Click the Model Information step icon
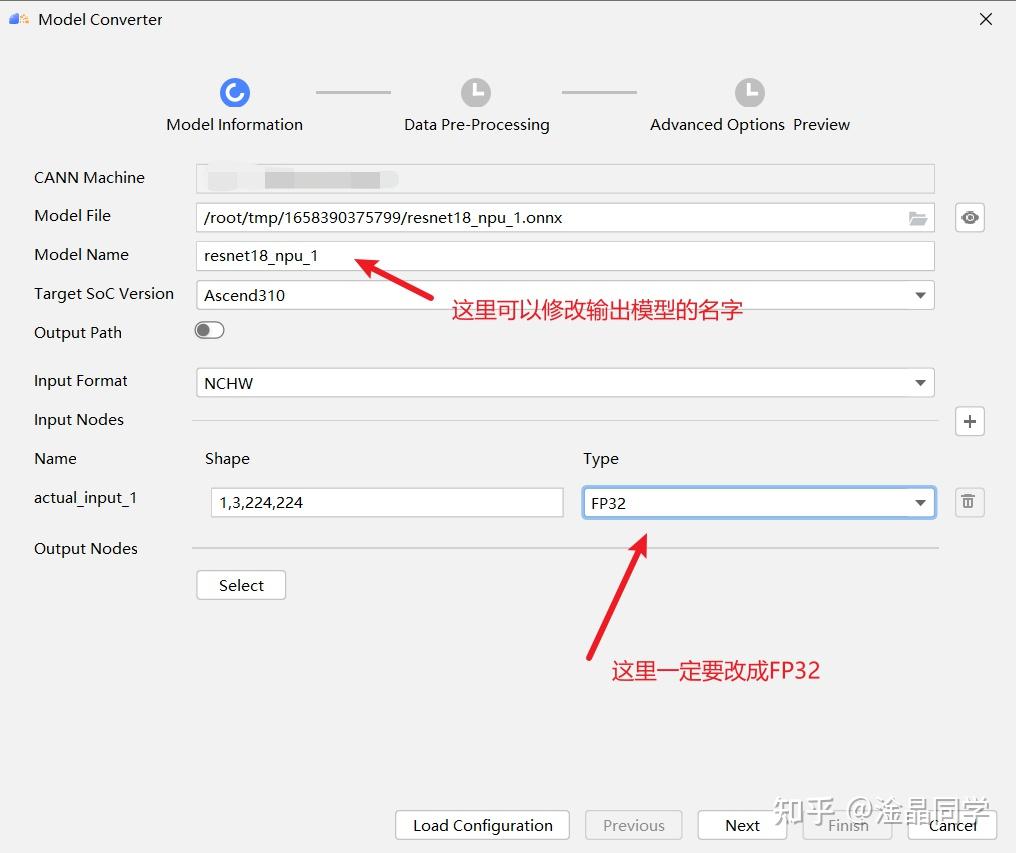Viewport: 1016px width, 853px height. [234, 91]
